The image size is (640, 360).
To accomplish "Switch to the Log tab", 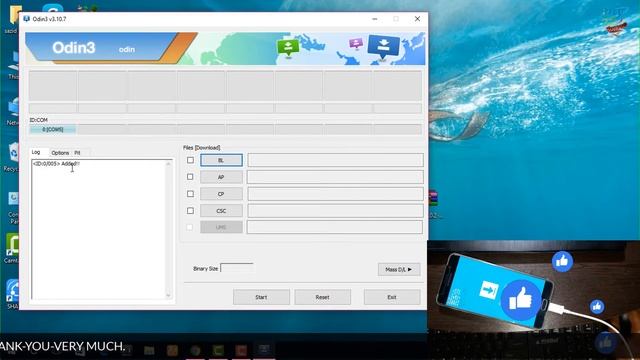I will [x=36, y=152].
